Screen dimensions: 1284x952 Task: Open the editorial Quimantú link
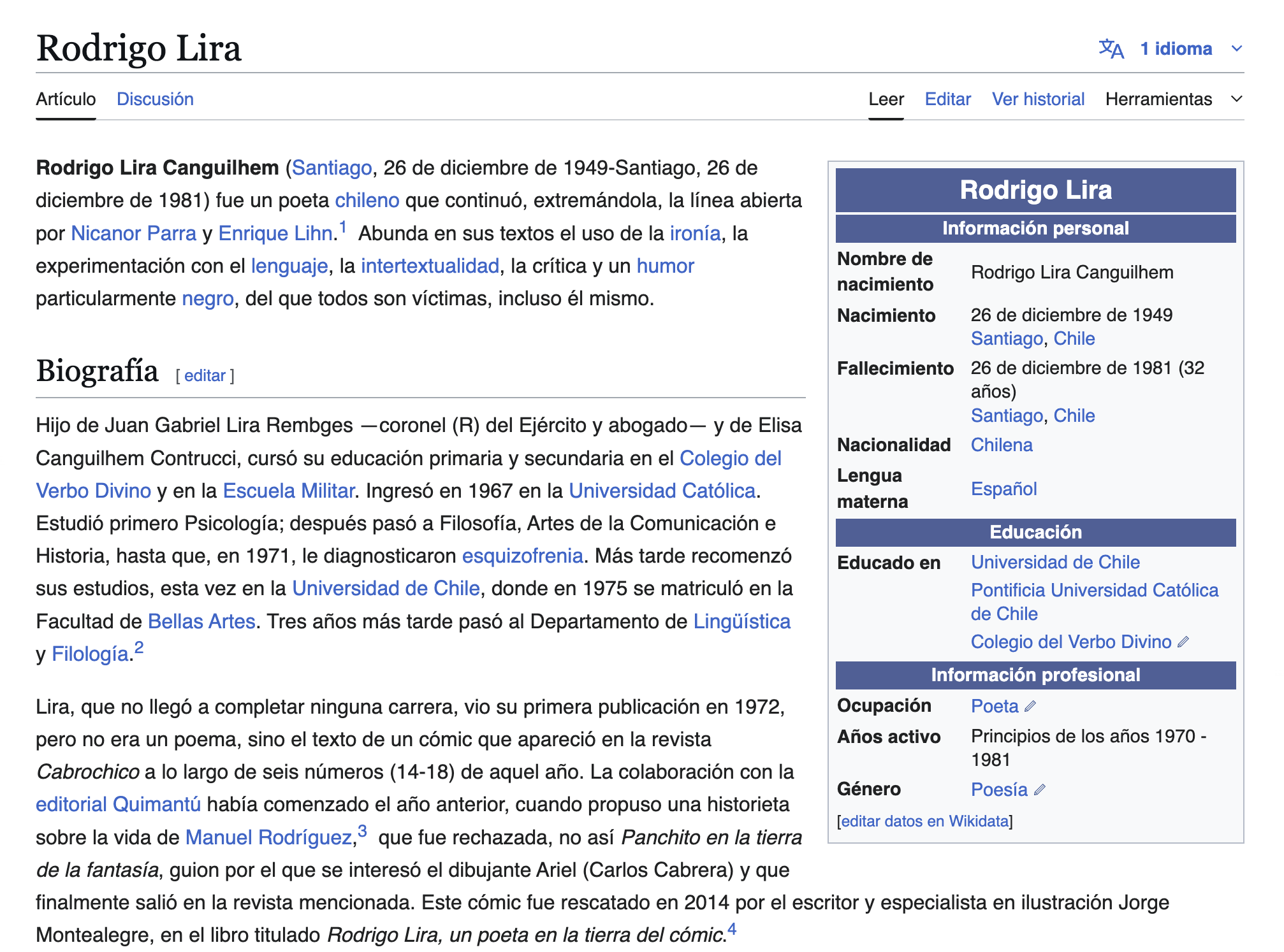pyautogui.click(x=118, y=805)
